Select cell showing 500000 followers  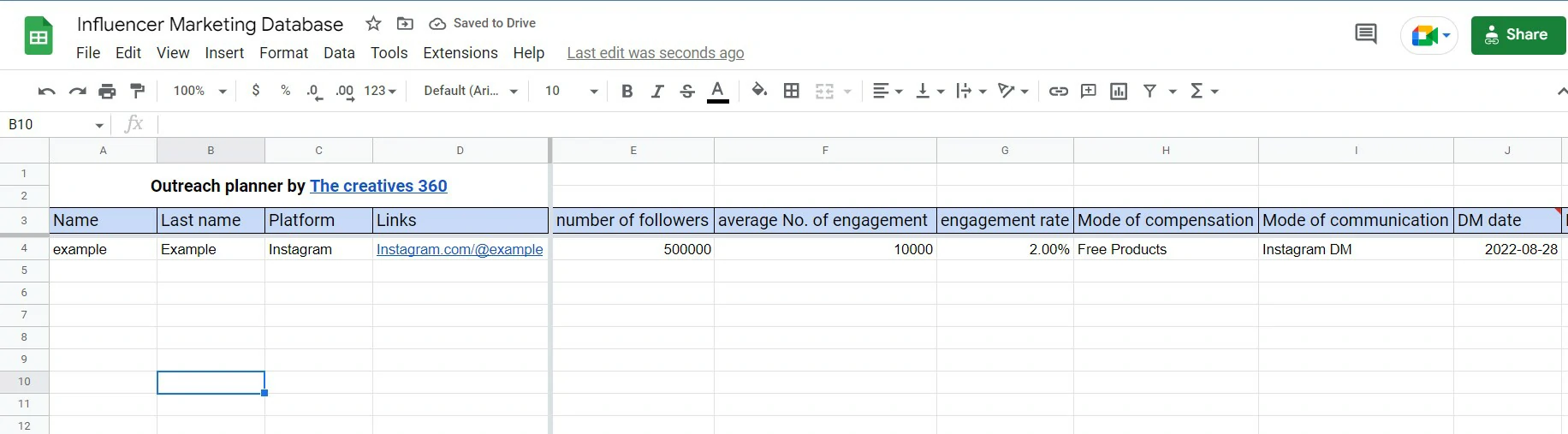(x=633, y=249)
